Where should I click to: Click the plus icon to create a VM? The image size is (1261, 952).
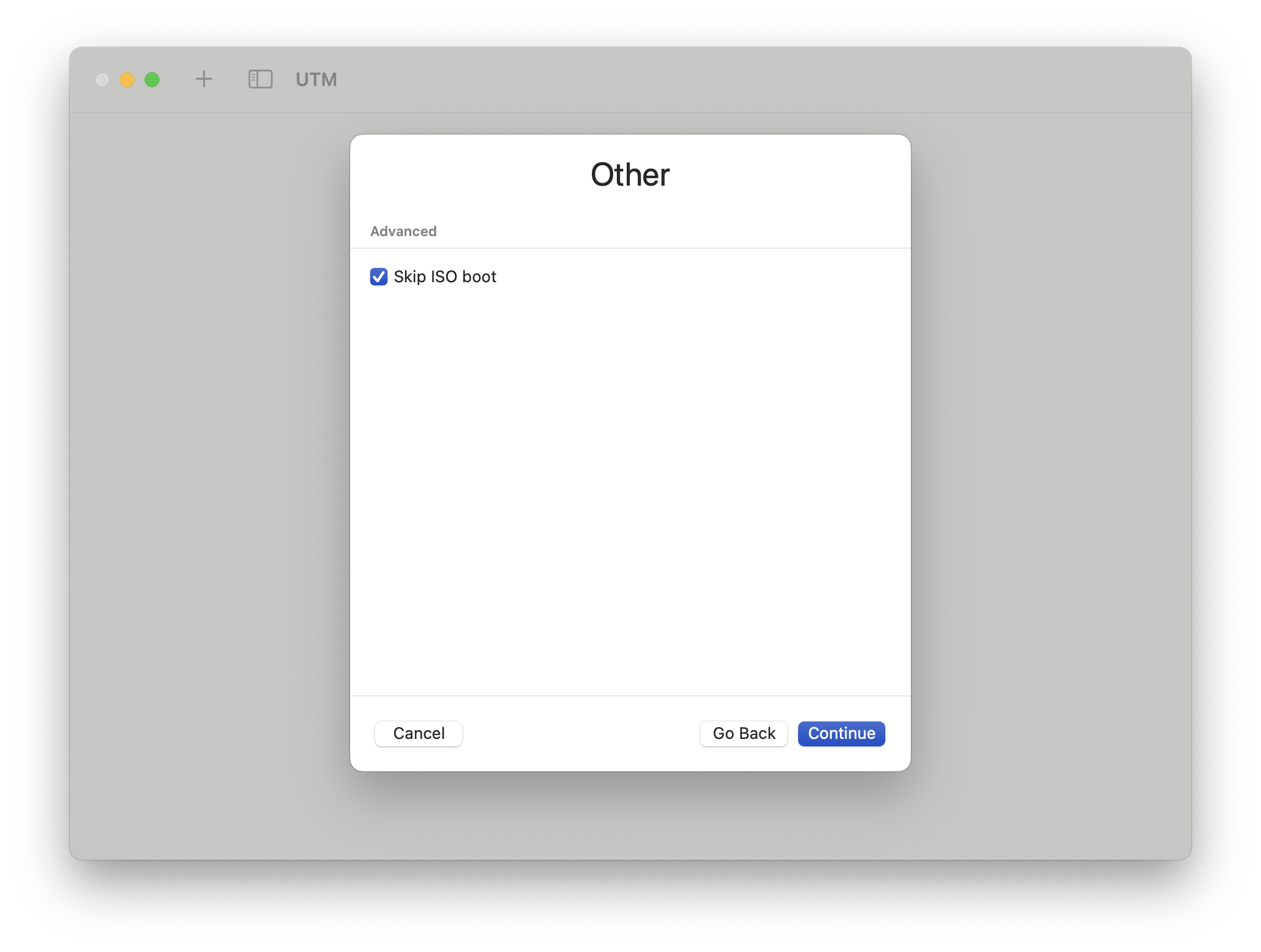(x=204, y=79)
